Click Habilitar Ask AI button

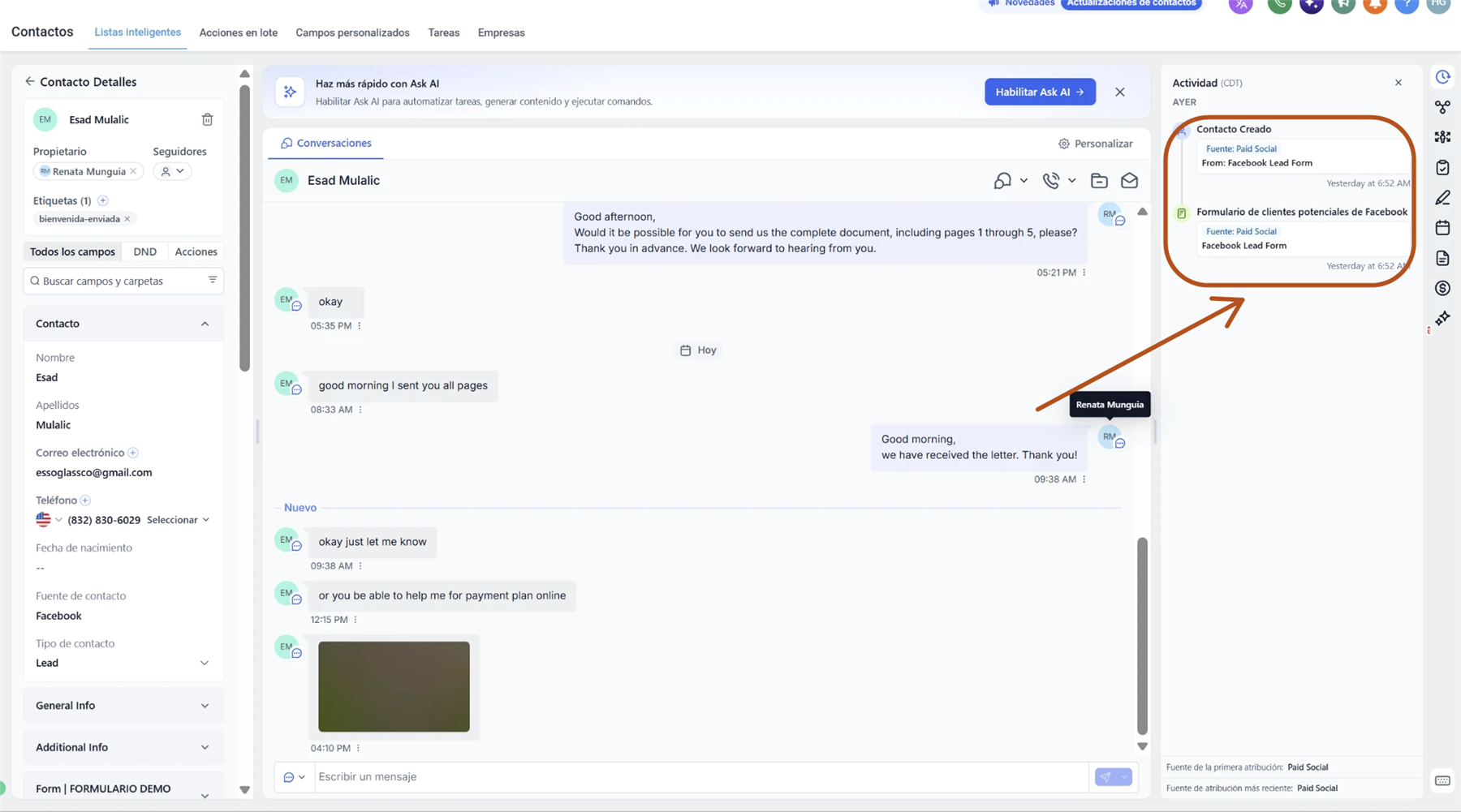(x=1040, y=92)
